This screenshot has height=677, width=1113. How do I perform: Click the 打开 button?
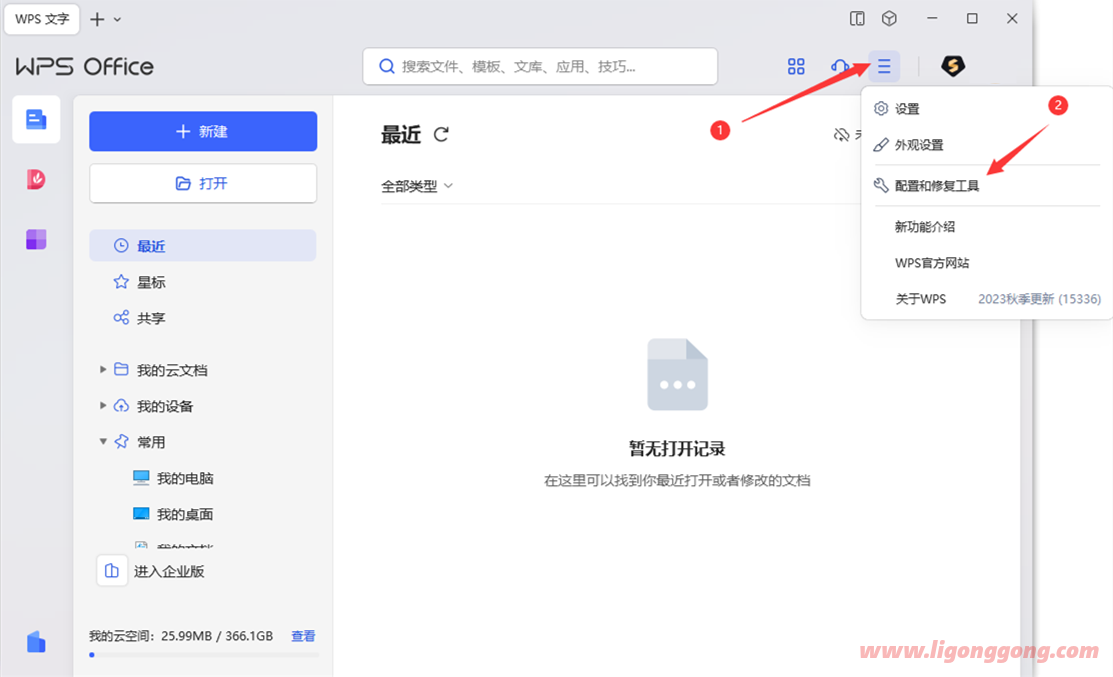[x=203, y=183]
